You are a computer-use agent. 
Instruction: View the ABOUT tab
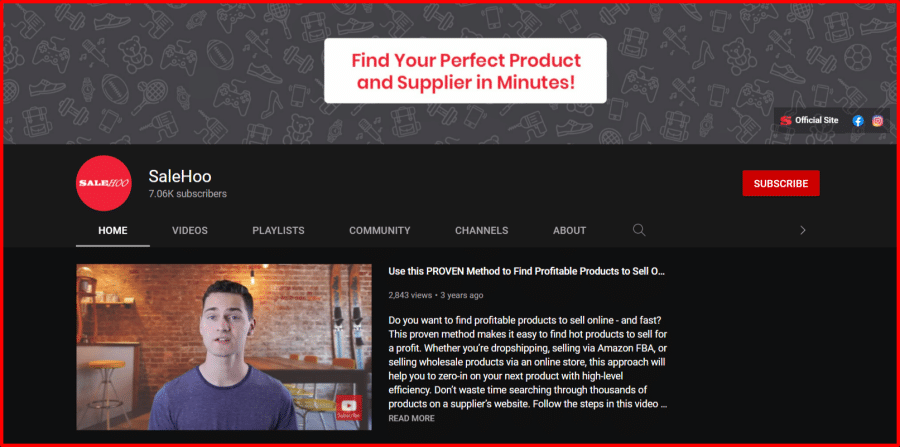click(x=569, y=231)
